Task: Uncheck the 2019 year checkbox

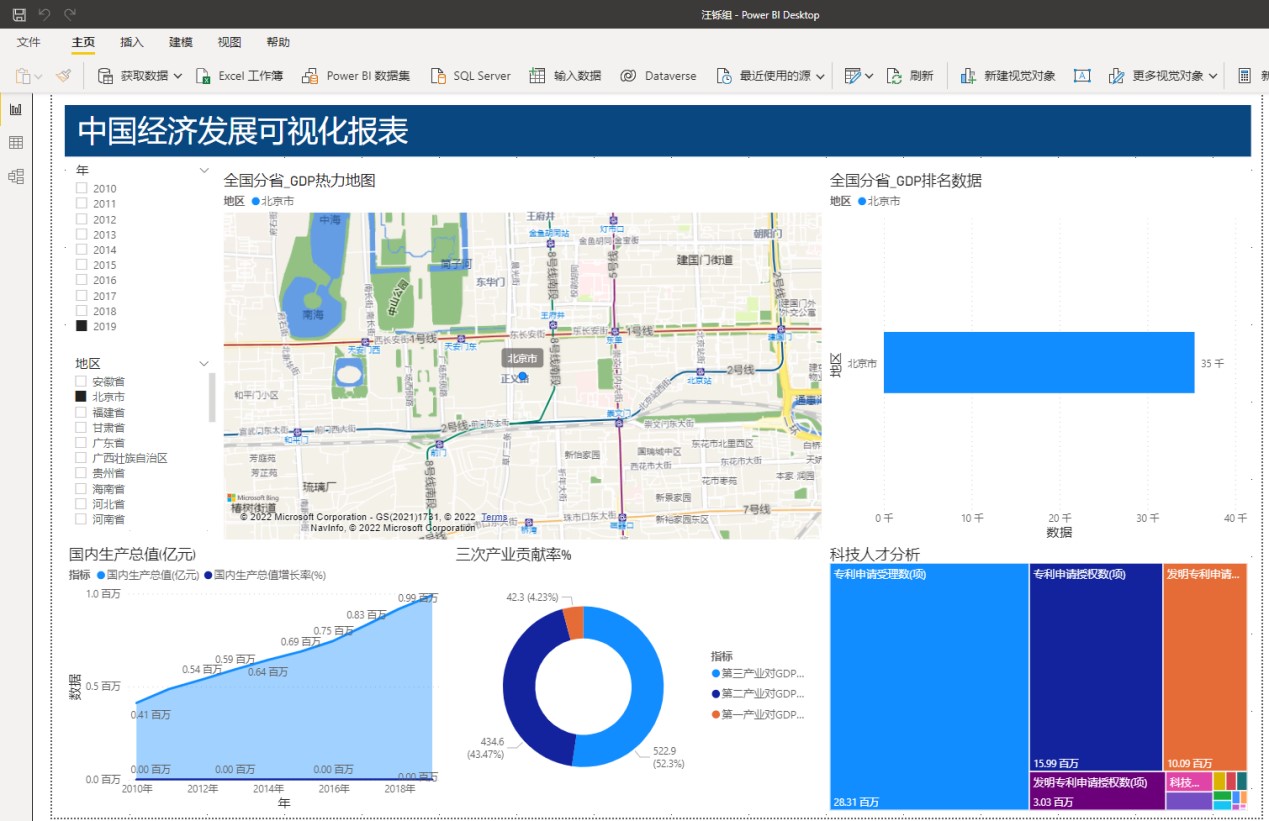Action: click(82, 326)
